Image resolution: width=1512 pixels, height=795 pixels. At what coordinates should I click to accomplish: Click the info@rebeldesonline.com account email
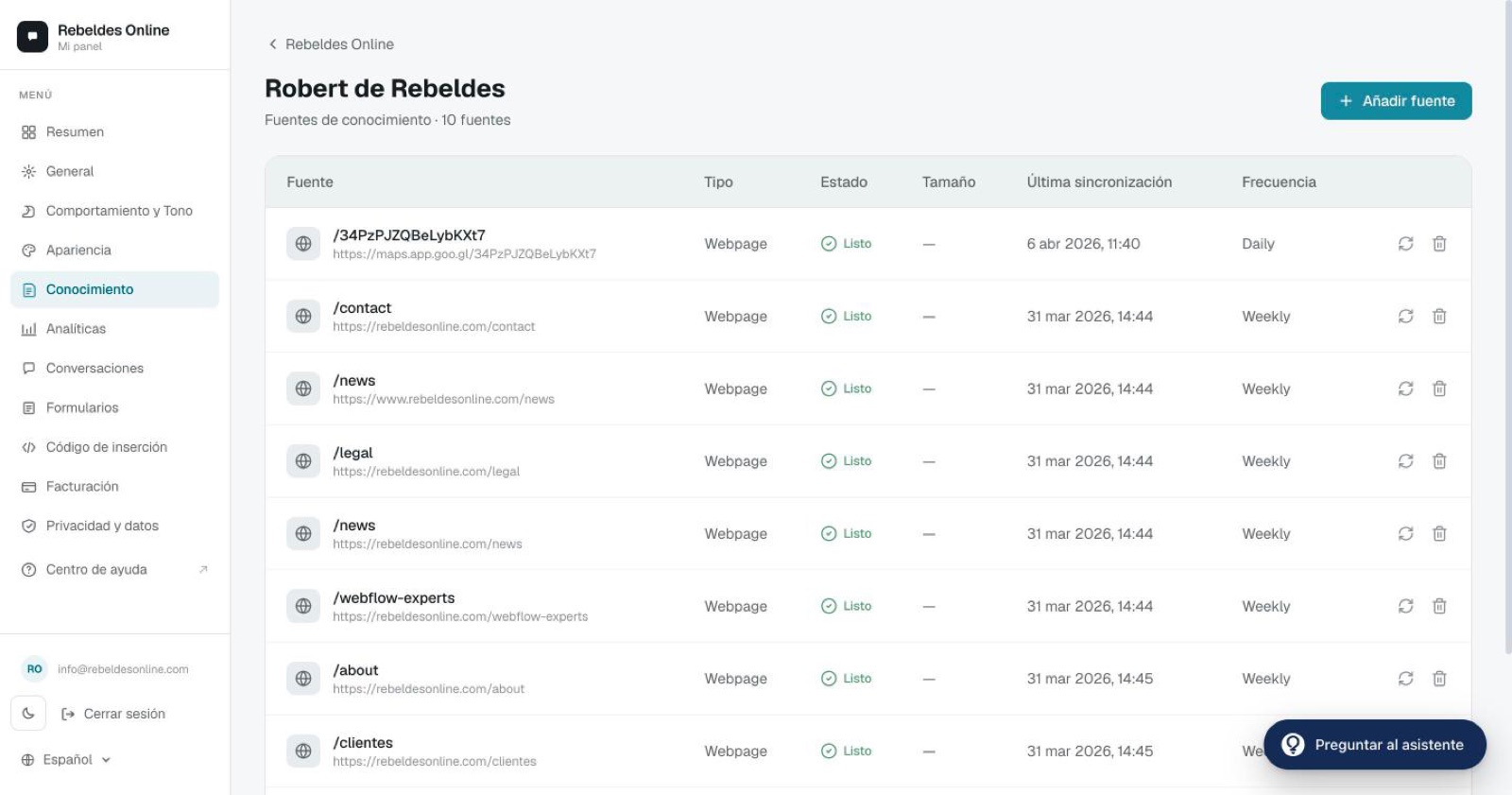click(x=123, y=669)
